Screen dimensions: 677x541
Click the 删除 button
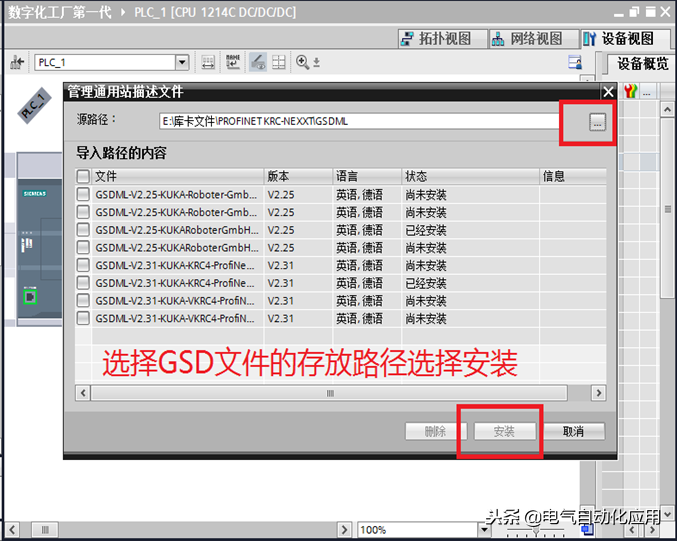coord(436,431)
